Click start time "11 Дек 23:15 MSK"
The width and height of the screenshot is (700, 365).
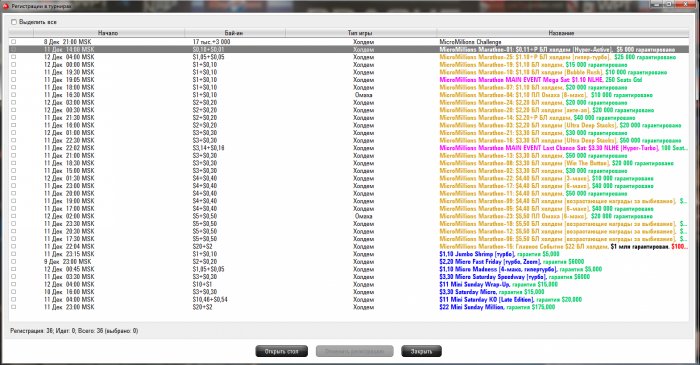tap(69, 254)
